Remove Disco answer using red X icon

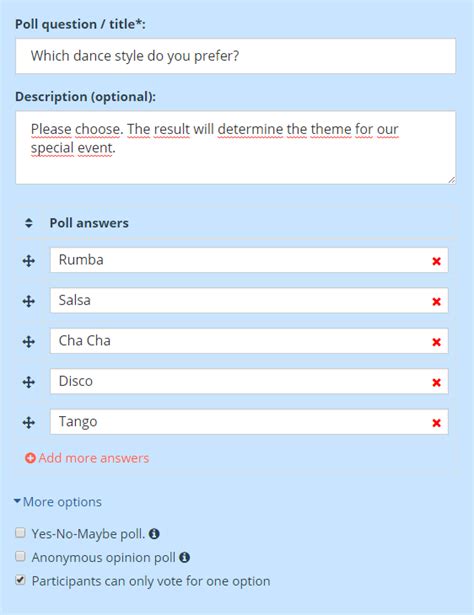[436, 382]
